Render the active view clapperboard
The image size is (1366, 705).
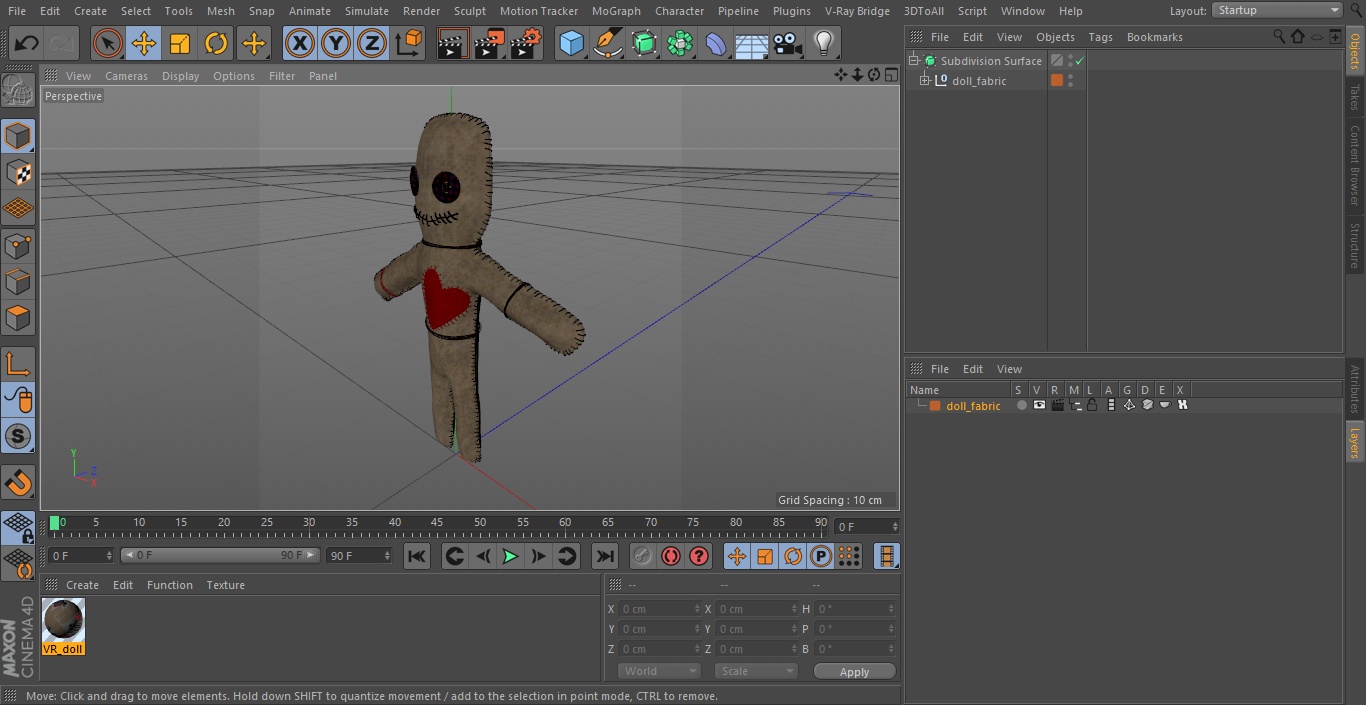coord(453,43)
